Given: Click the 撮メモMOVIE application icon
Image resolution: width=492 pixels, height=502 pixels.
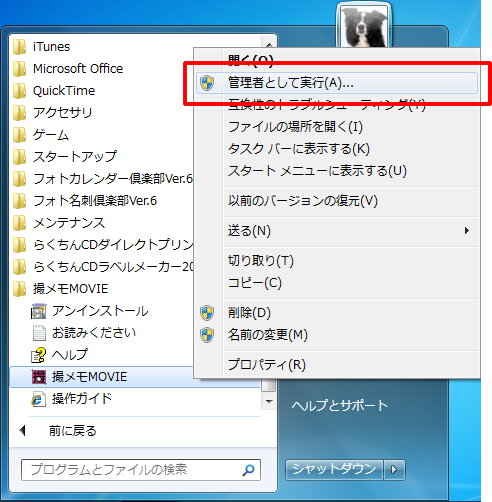Looking at the screenshot, I should (x=39, y=377).
